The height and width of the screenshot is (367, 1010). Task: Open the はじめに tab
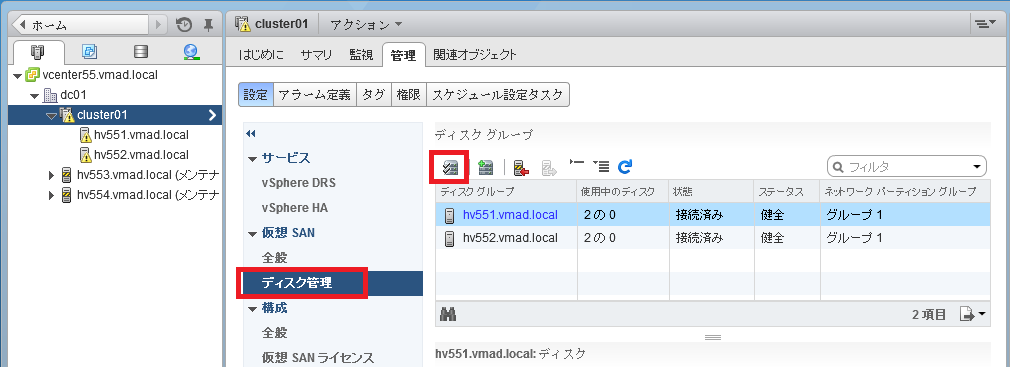pos(261,55)
